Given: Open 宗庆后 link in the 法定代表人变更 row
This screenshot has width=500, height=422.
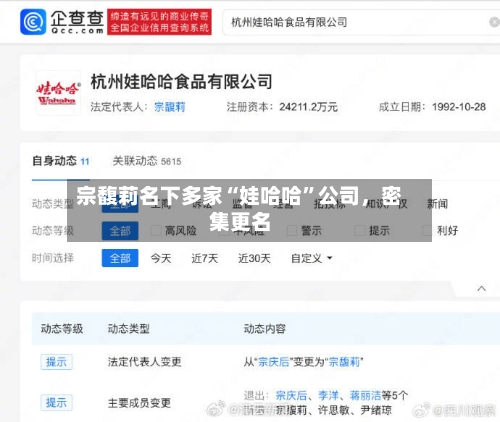Looking at the screenshot, I should pos(274,362).
